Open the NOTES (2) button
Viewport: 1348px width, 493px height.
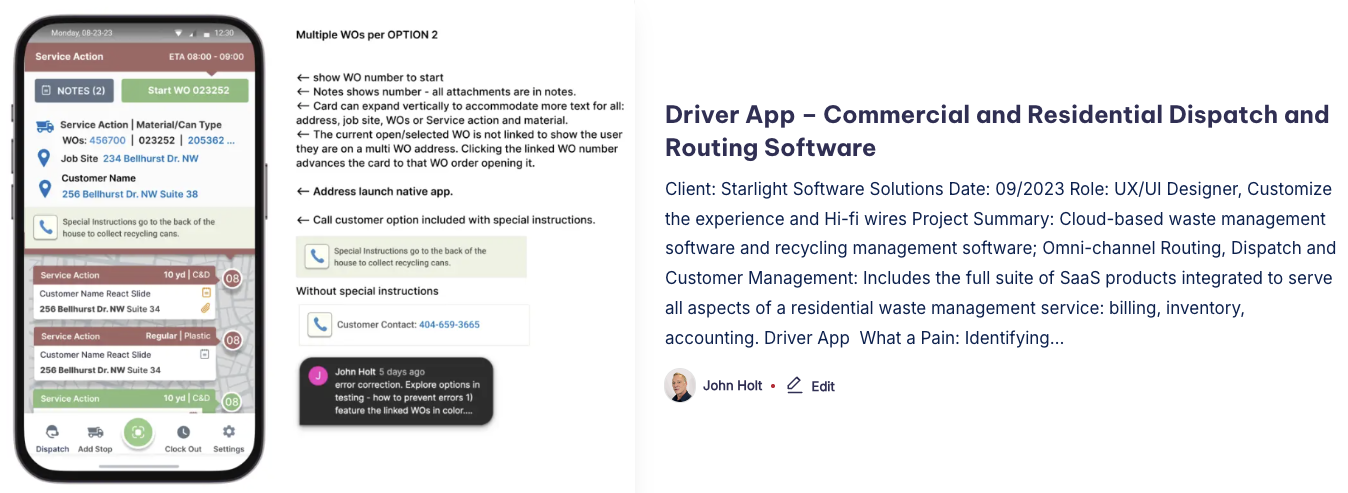click(x=75, y=90)
